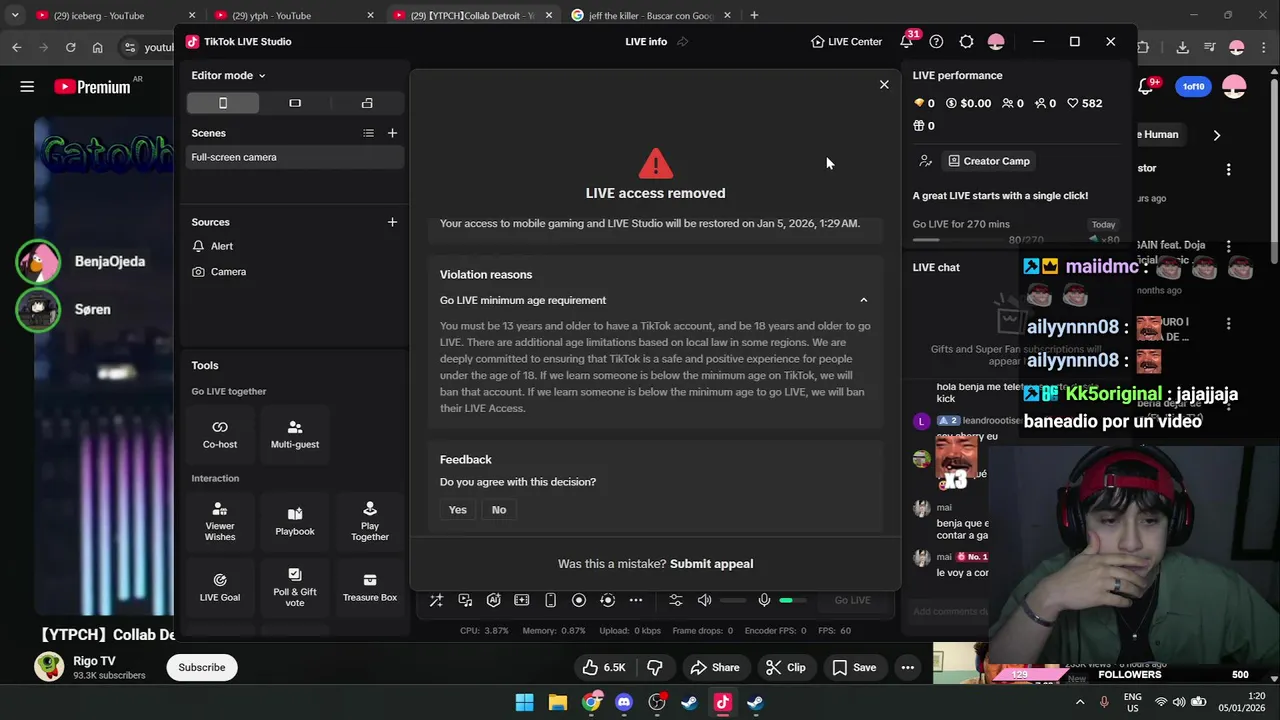Click the LIVE info share arrow icon
The height and width of the screenshot is (720, 1280).
[x=683, y=42]
